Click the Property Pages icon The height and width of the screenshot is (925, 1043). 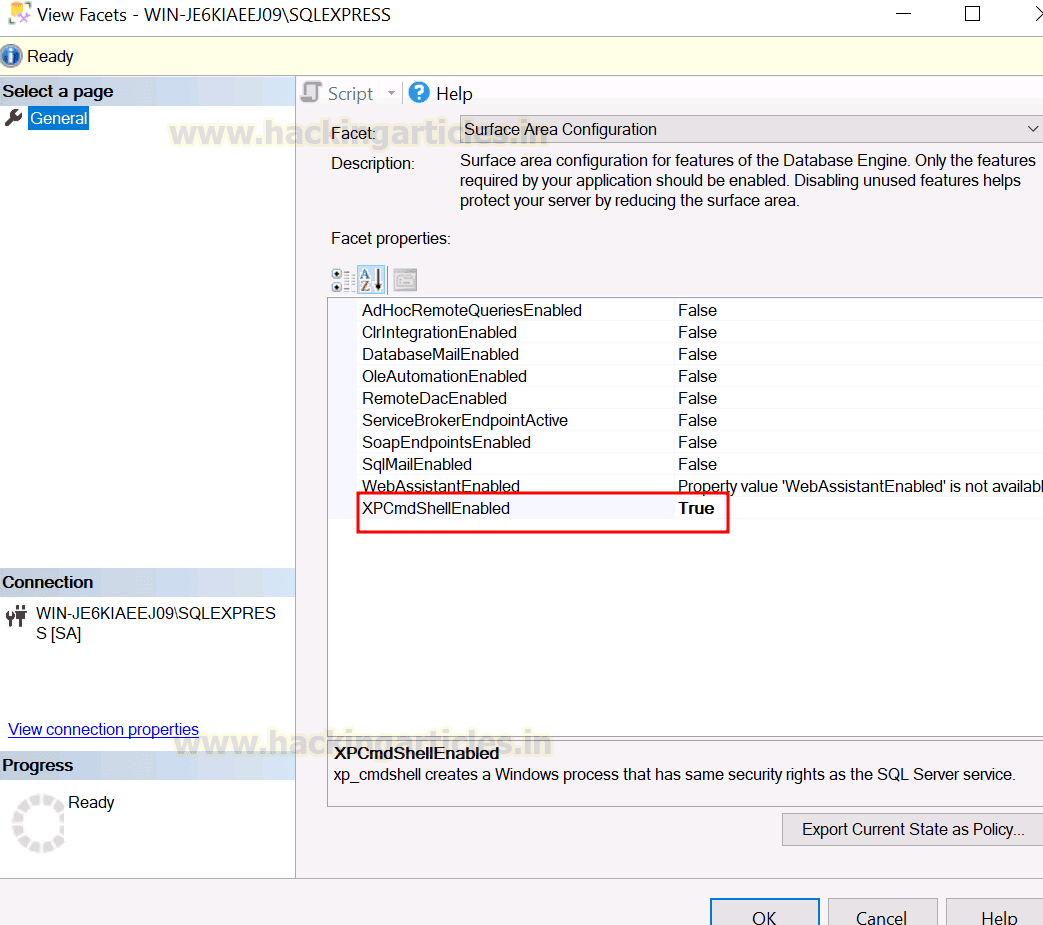click(x=405, y=280)
